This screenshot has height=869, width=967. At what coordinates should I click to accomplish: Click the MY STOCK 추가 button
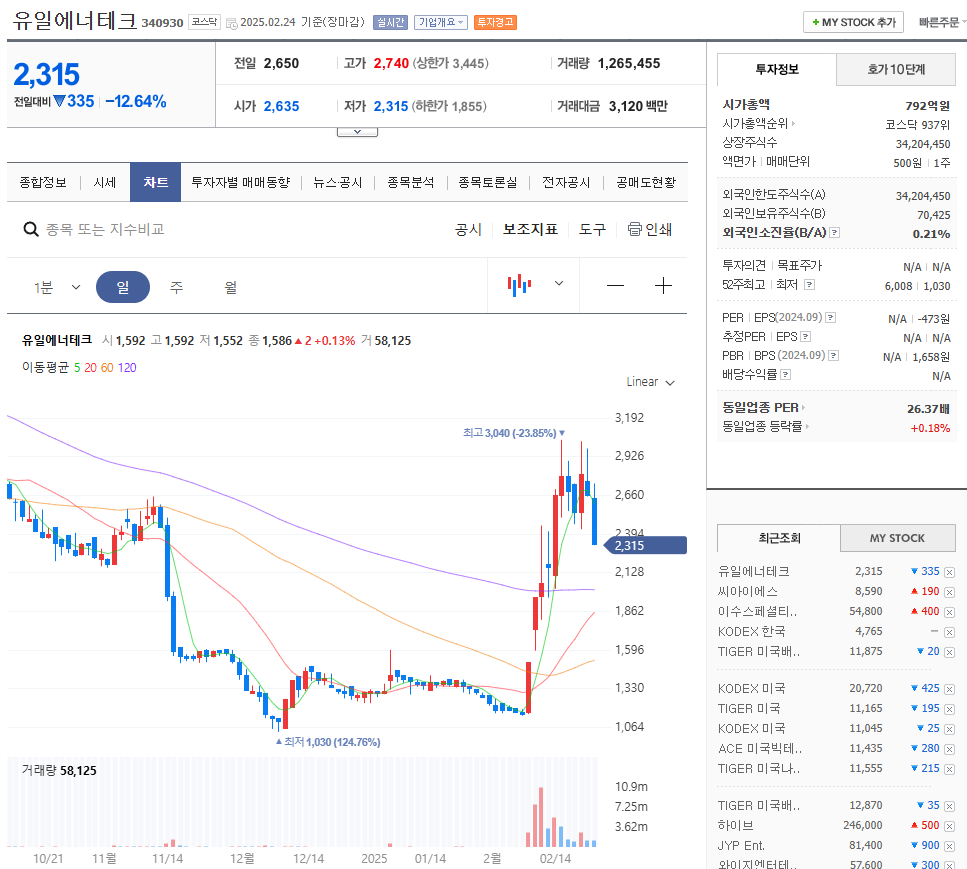853,22
